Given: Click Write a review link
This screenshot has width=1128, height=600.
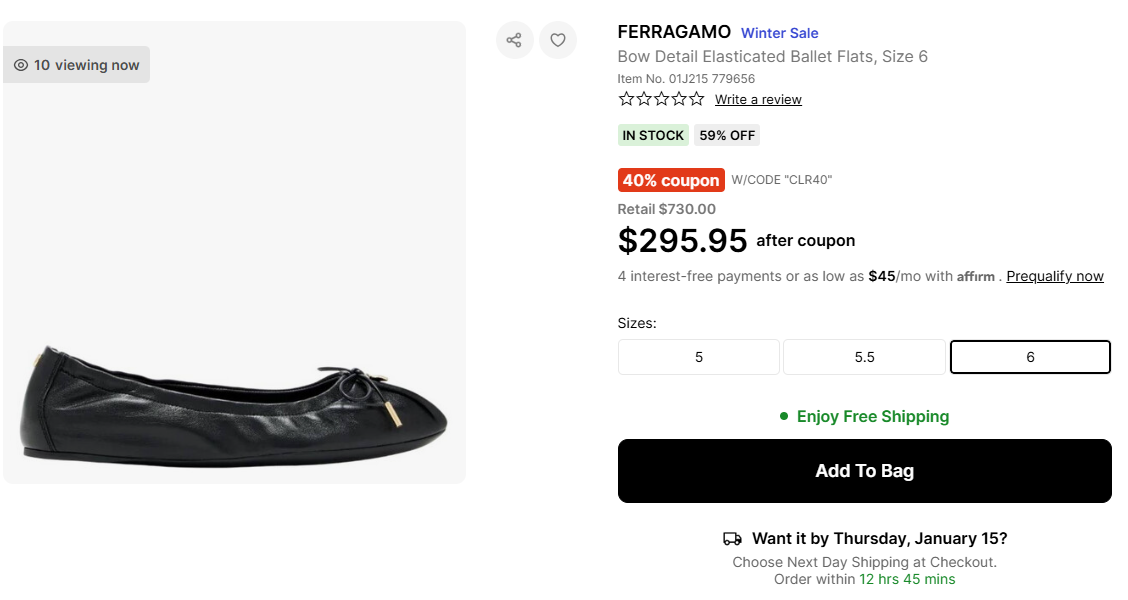Looking at the screenshot, I should click(x=758, y=99).
